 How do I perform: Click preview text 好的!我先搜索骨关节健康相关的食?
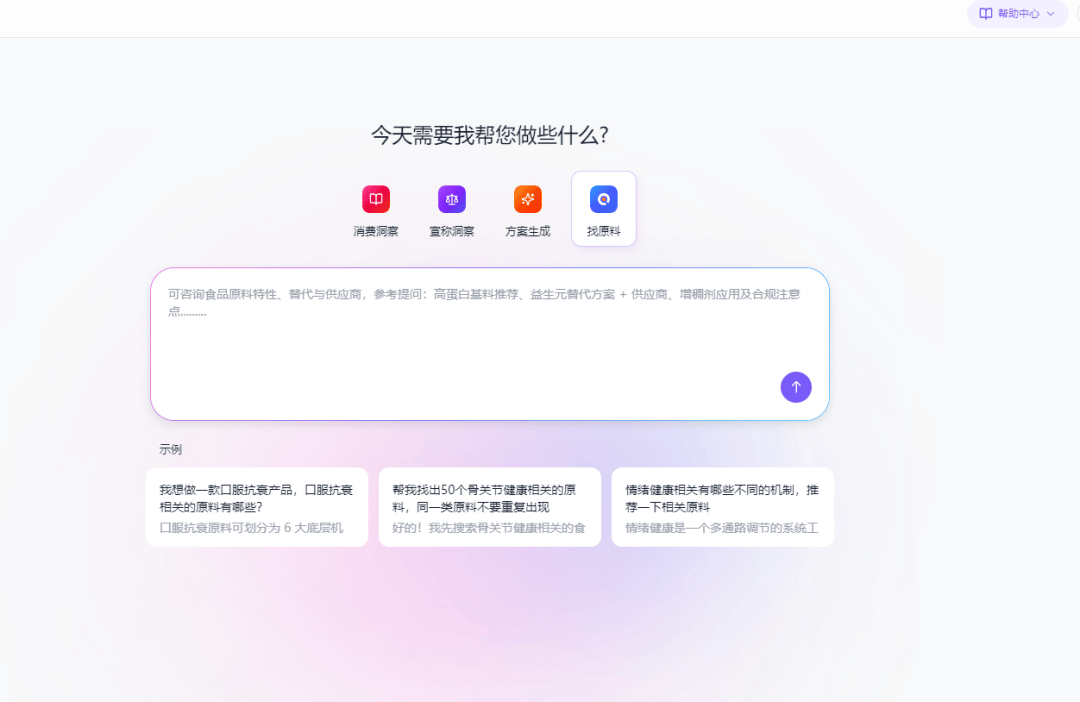tap(489, 528)
